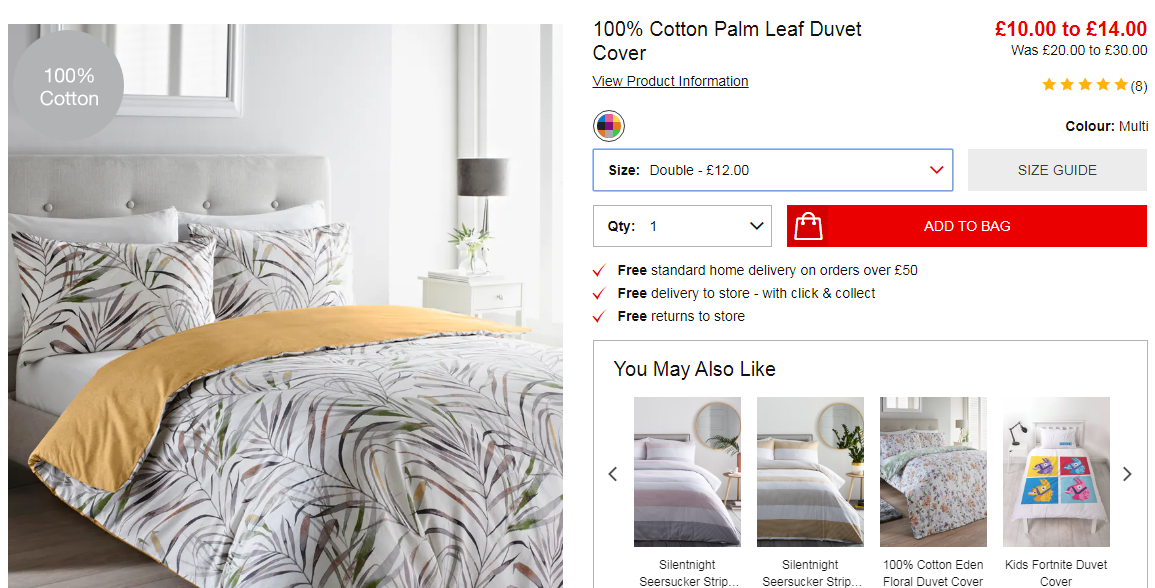The width and height of the screenshot is (1155, 588).
Task: Click the red chevron in Size selector
Action: click(x=936, y=170)
